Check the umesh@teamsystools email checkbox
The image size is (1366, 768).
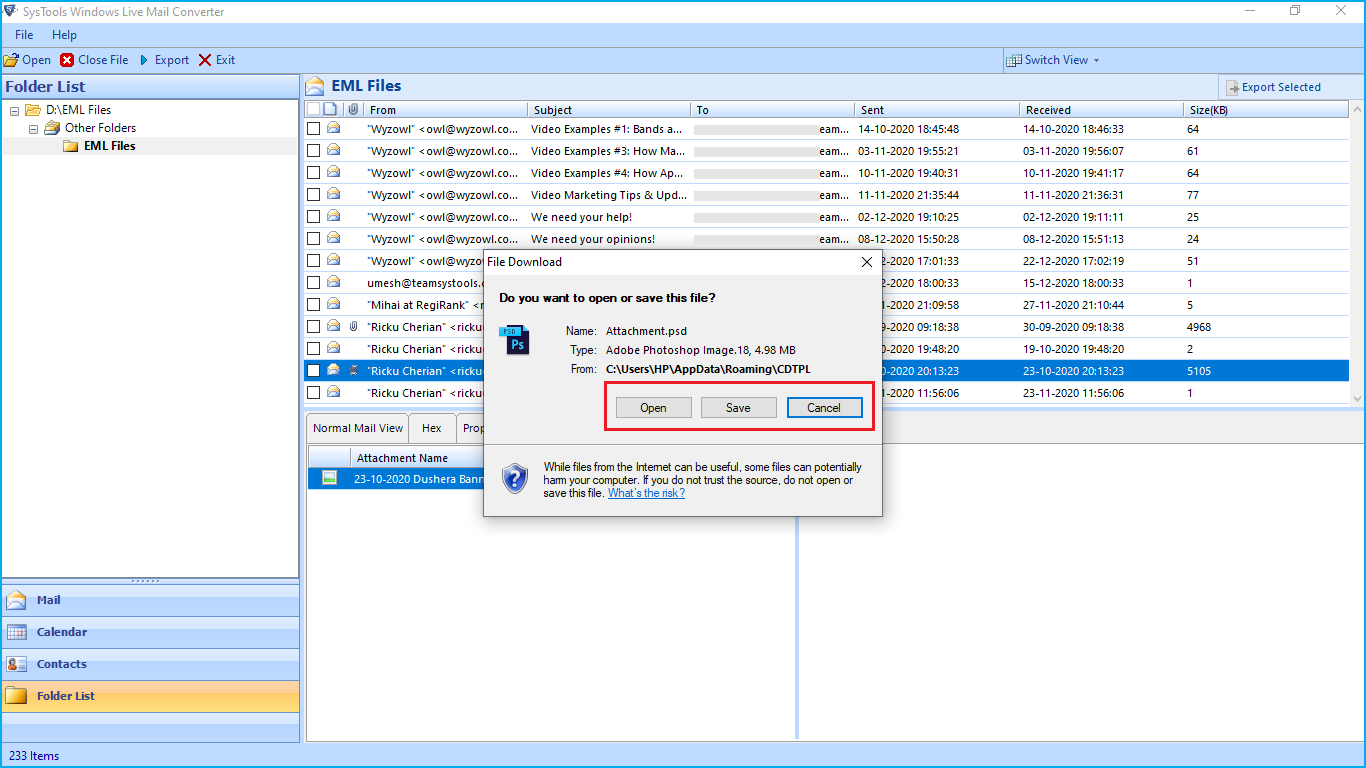(x=313, y=282)
